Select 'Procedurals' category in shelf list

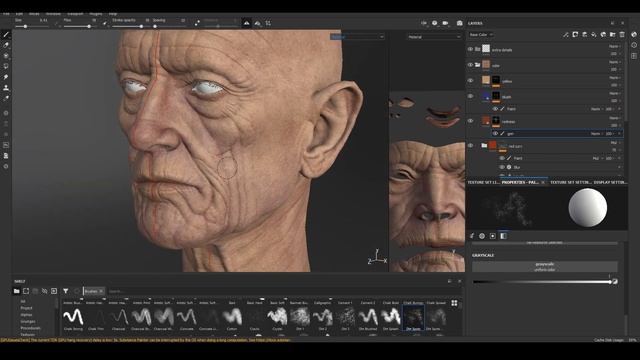click(x=30, y=328)
